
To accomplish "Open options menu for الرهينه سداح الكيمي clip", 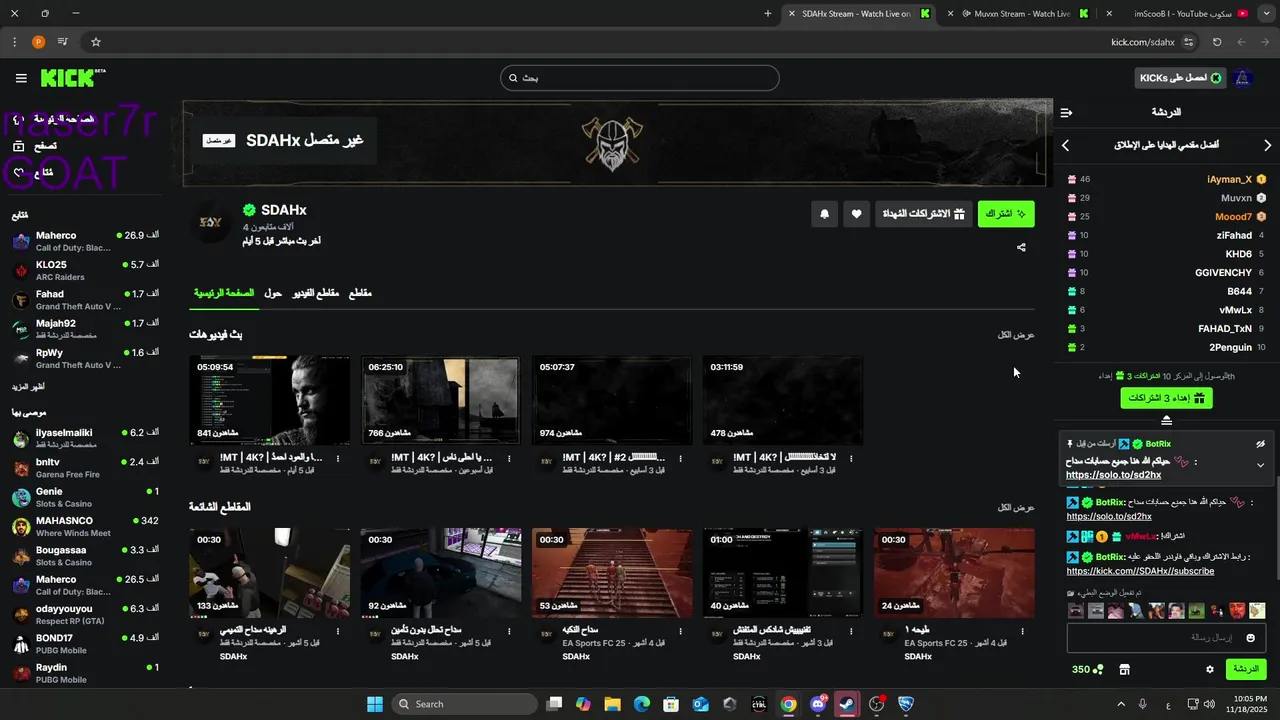I will click(338, 631).
